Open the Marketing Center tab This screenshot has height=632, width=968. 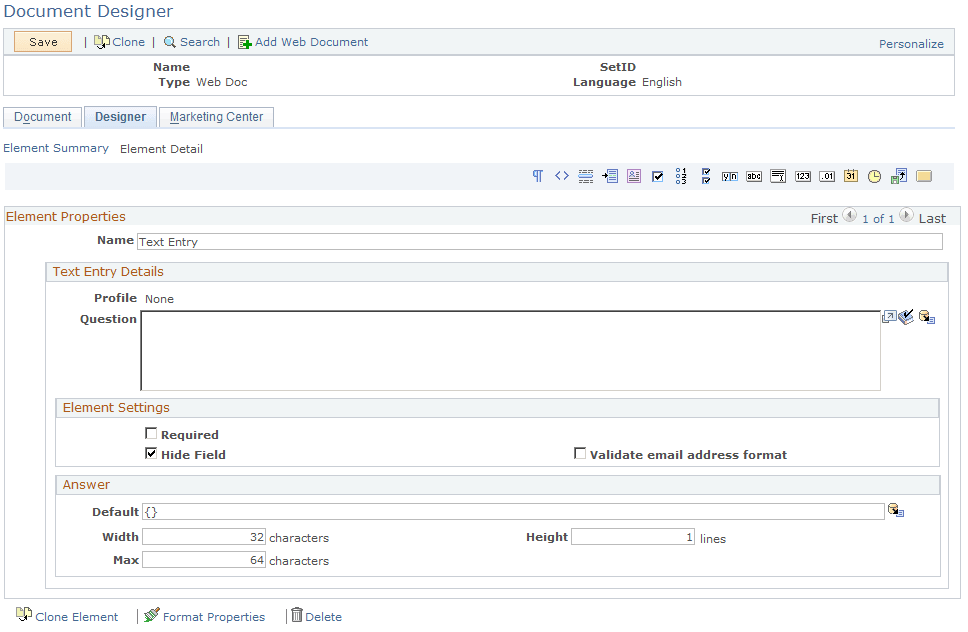pos(216,116)
